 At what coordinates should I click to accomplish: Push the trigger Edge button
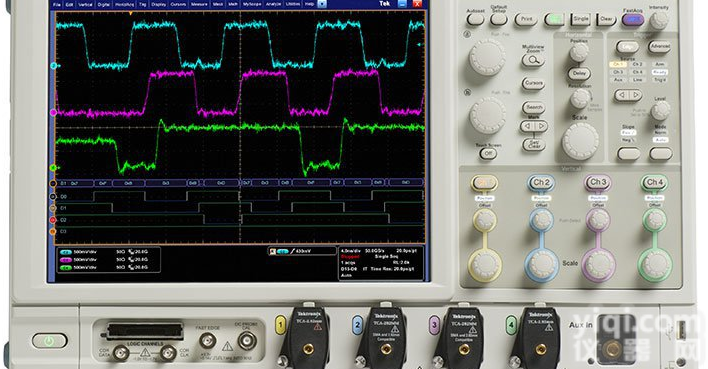coord(627,47)
